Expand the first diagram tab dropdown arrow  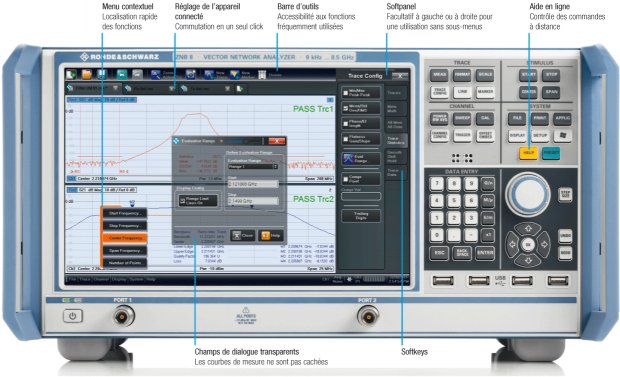115,88
